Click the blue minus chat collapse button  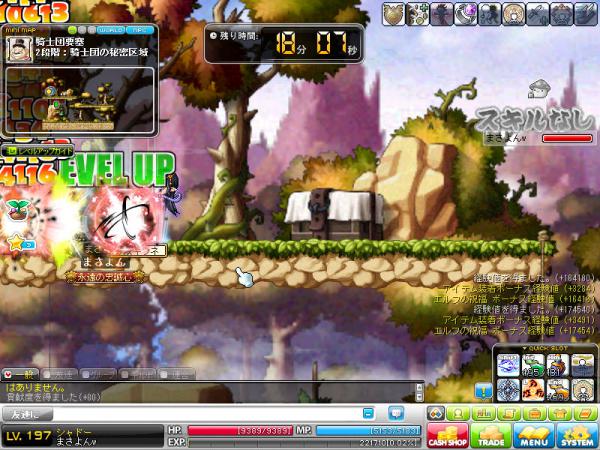click(x=368, y=413)
